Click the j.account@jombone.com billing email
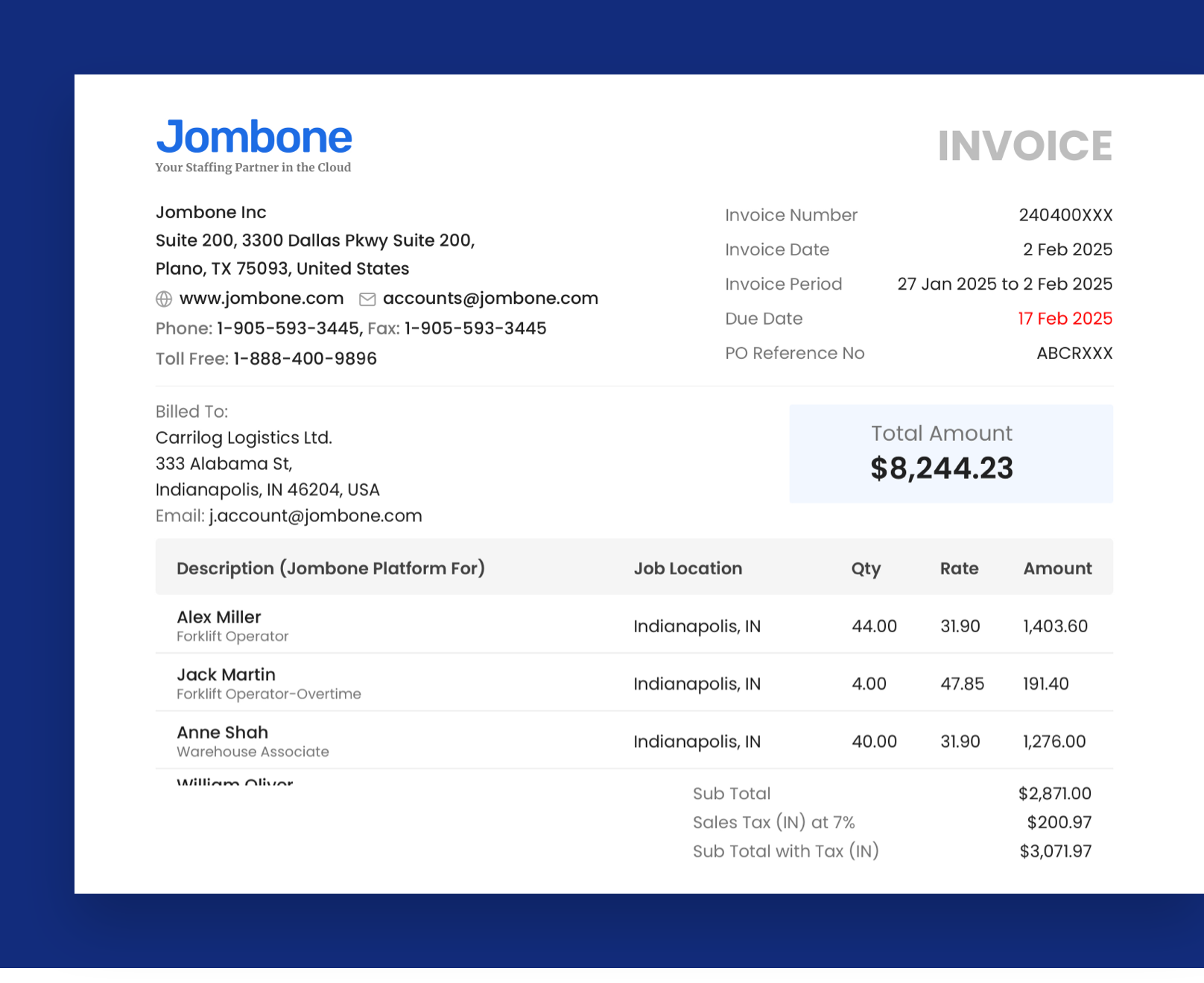 pos(315,516)
